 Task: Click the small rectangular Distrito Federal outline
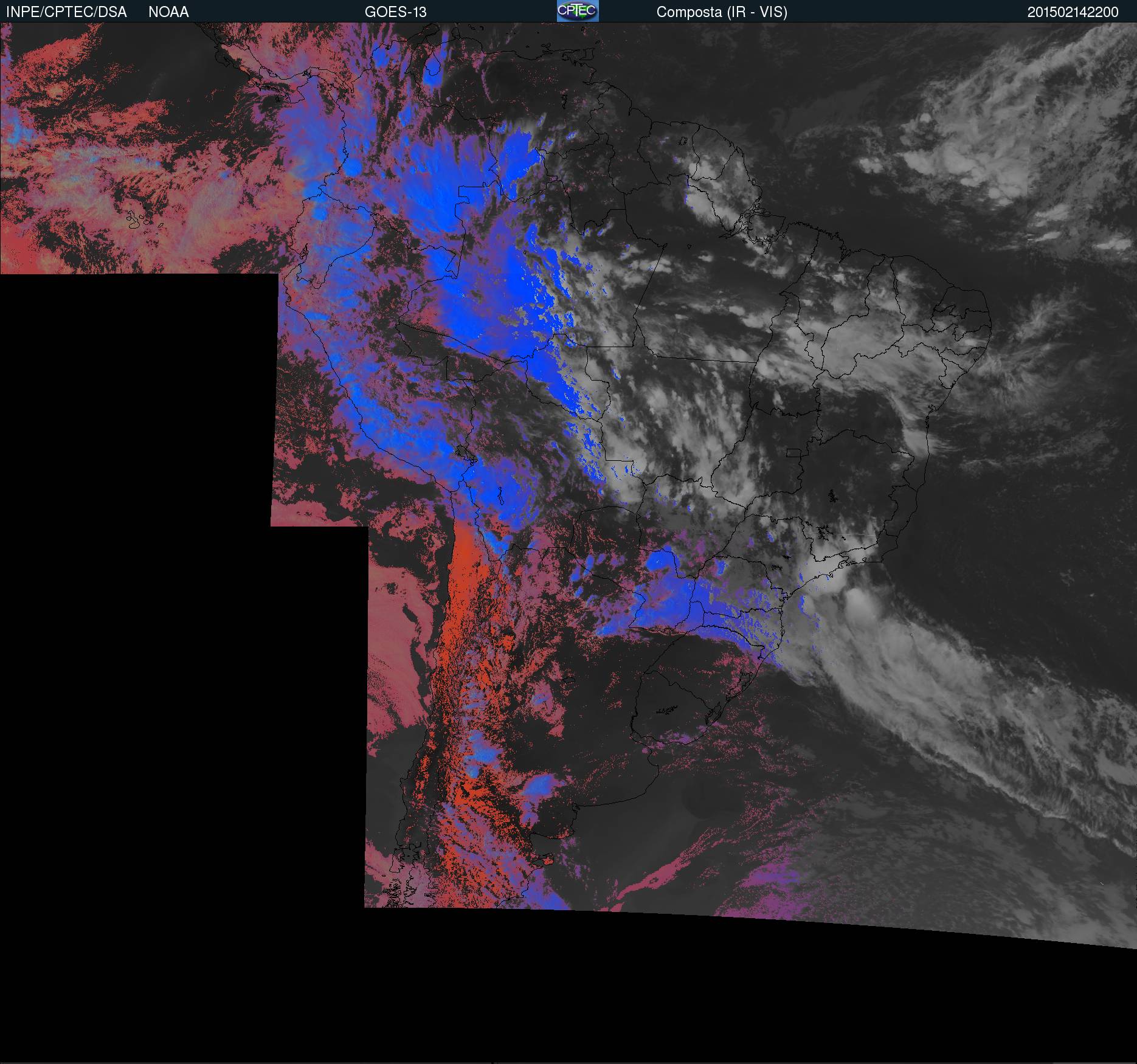click(x=793, y=453)
